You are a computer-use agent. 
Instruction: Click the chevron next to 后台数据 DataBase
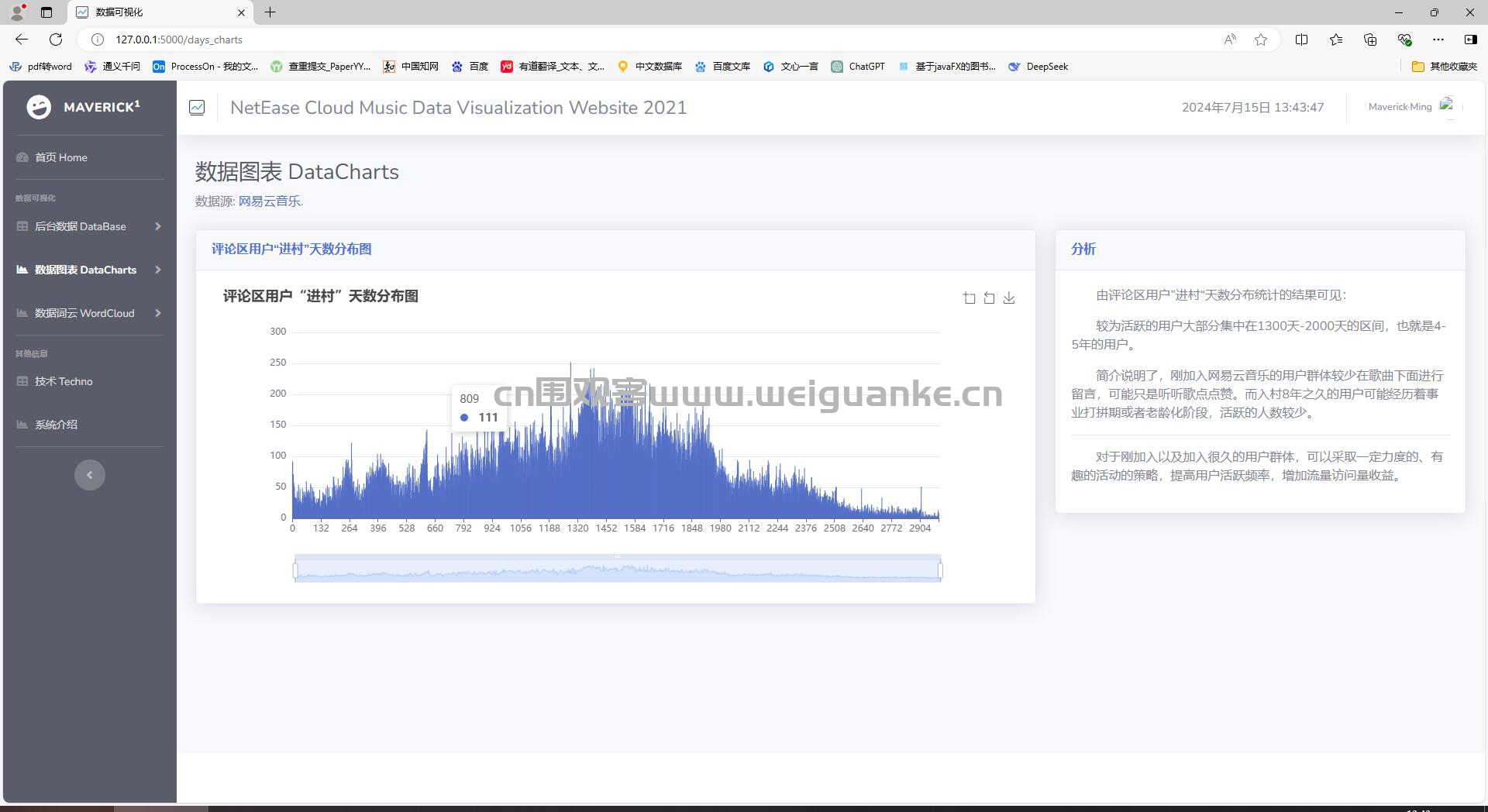click(x=157, y=226)
